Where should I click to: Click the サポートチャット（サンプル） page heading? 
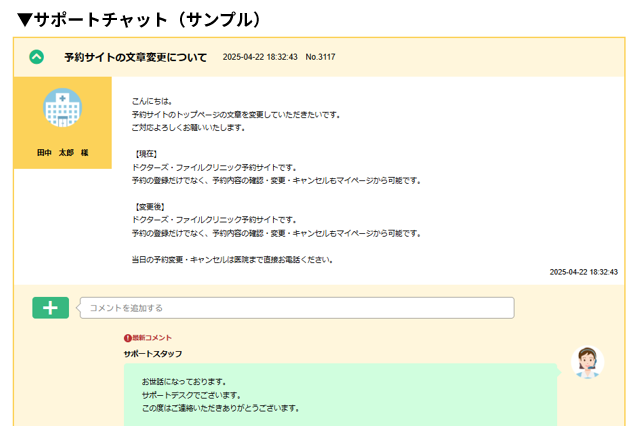140,19
